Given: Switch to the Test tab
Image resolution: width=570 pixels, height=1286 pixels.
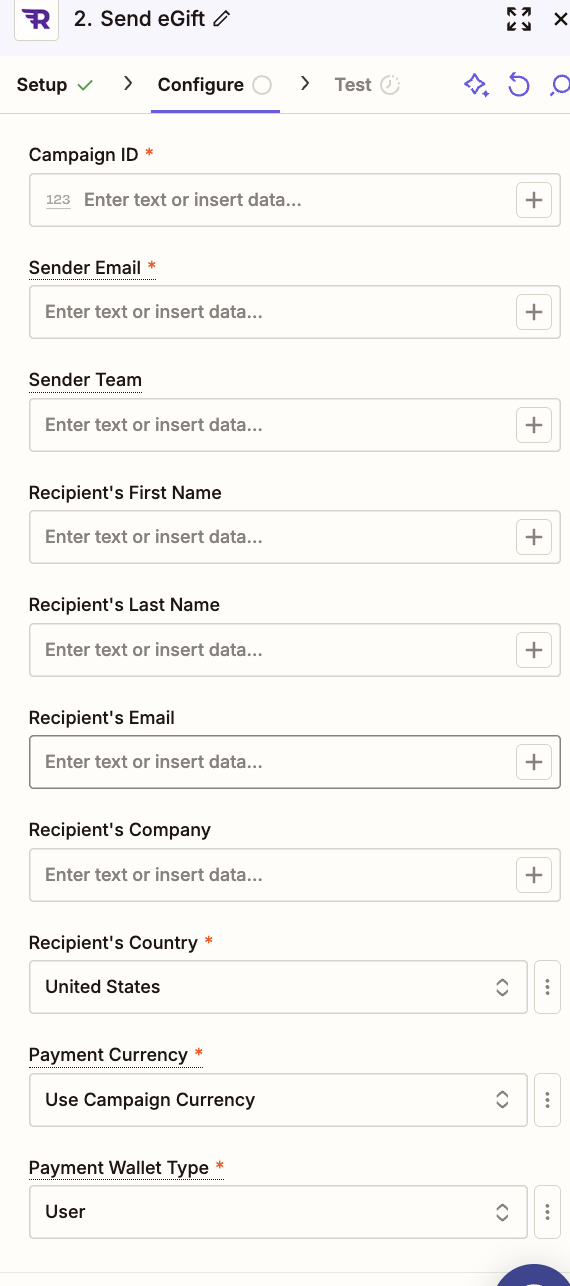Looking at the screenshot, I should coord(367,85).
